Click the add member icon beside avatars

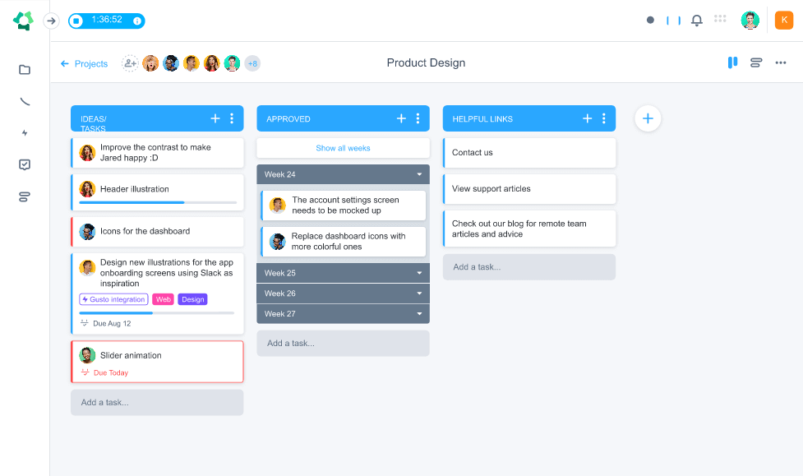pos(130,63)
